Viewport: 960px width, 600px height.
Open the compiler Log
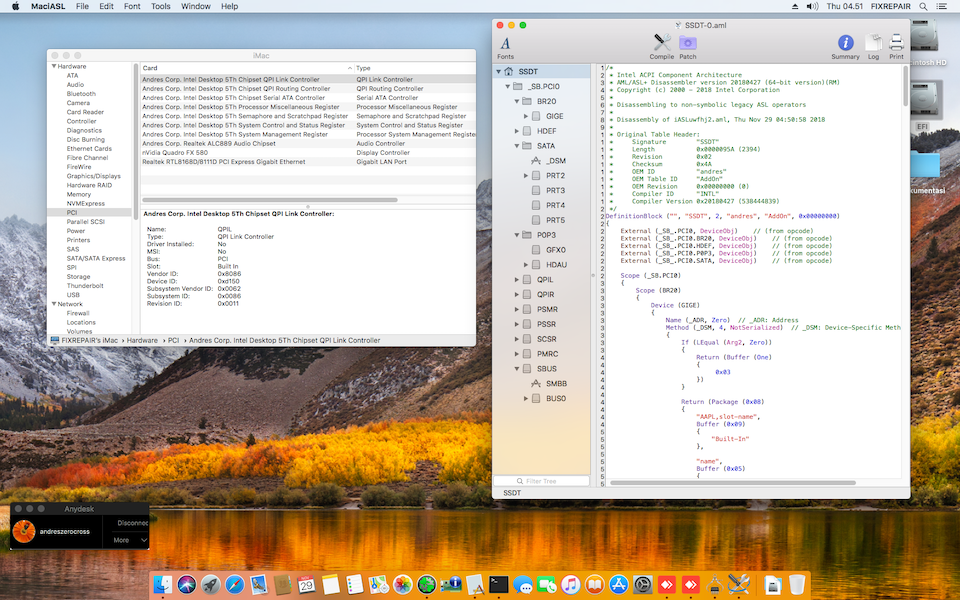(x=873, y=45)
